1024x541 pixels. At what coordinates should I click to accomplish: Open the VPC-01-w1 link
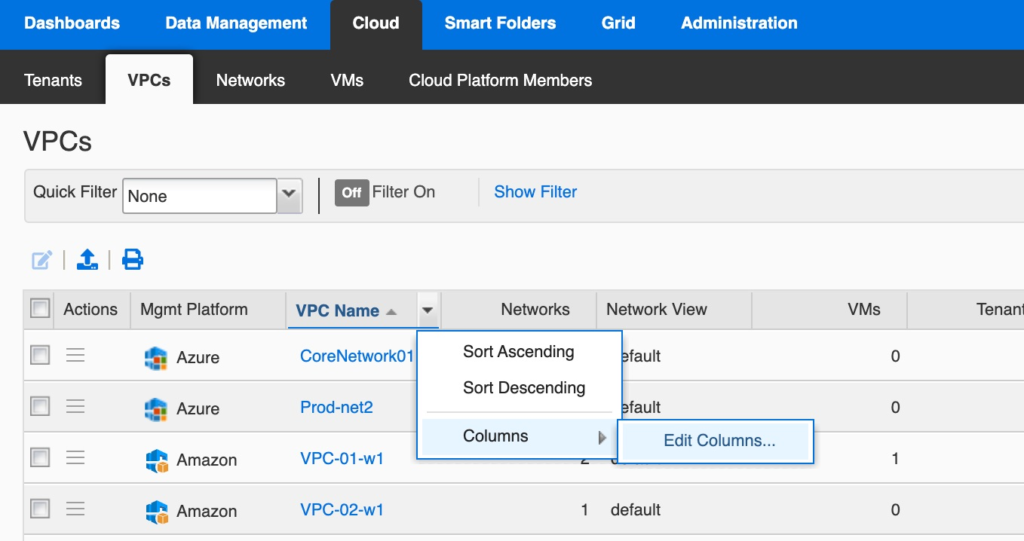(342, 459)
